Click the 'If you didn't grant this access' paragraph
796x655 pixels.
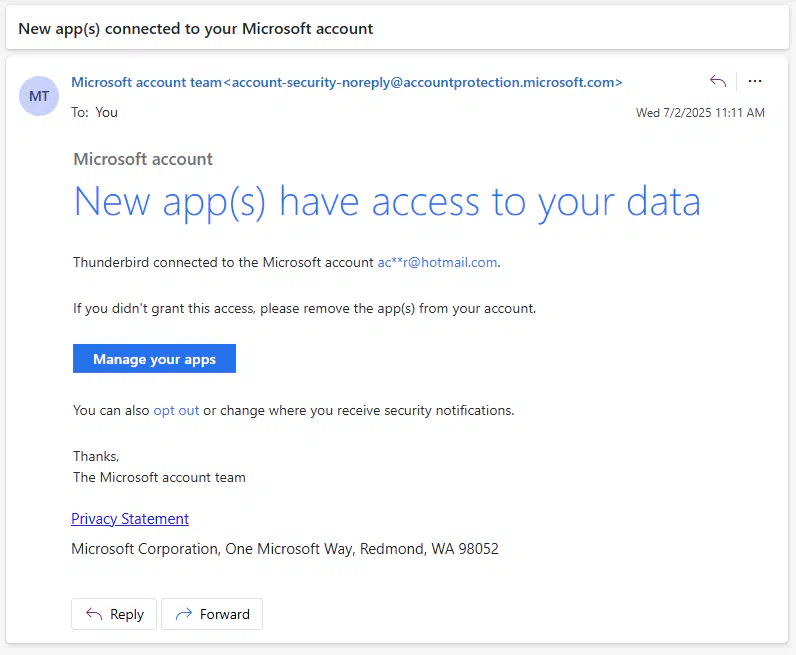click(x=305, y=309)
